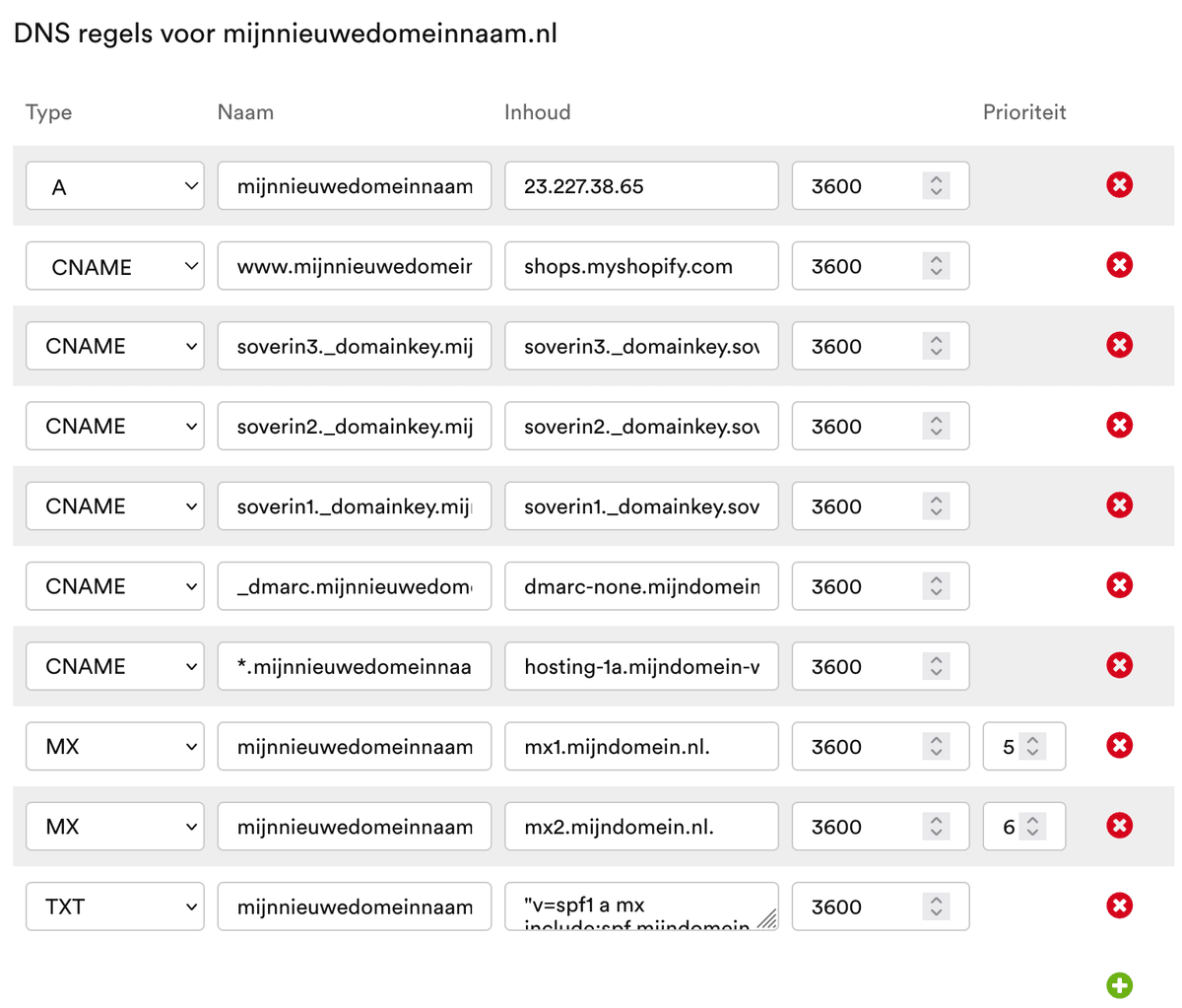
Task: Delete the TXT spf1 record
Action: pyautogui.click(x=1119, y=906)
